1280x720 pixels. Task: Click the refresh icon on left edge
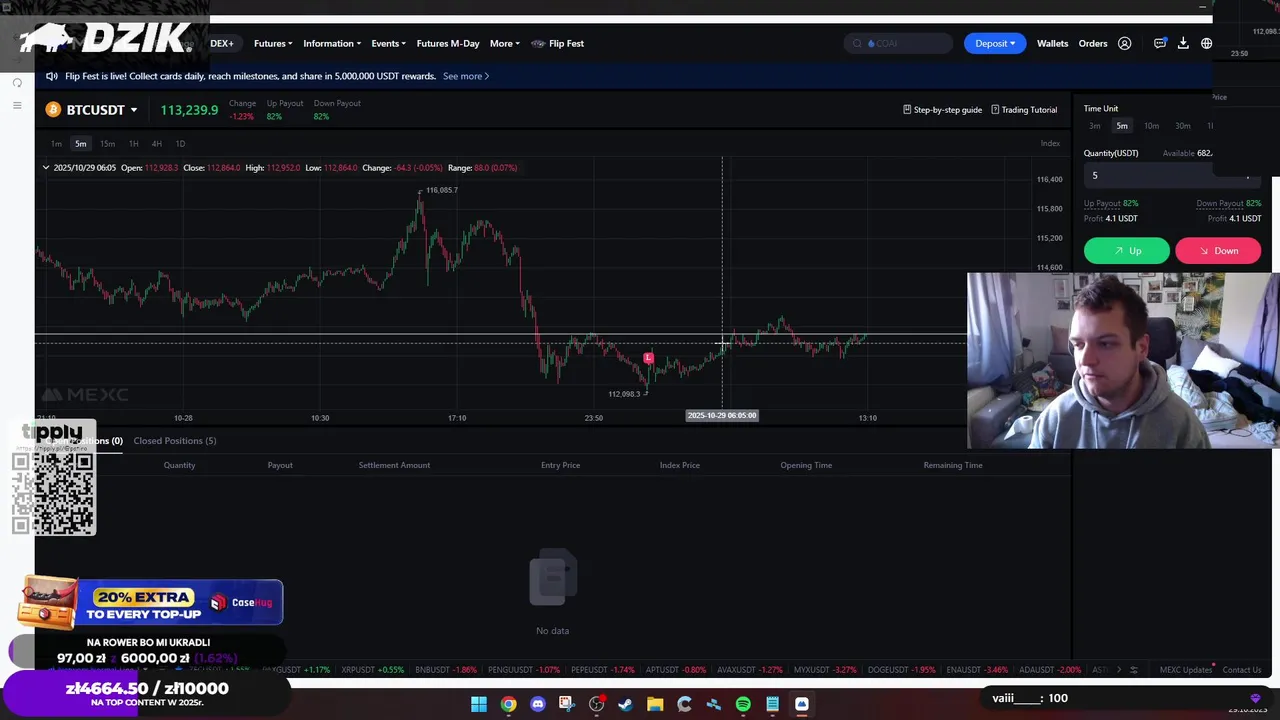pyautogui.click(x=17, y=82)
